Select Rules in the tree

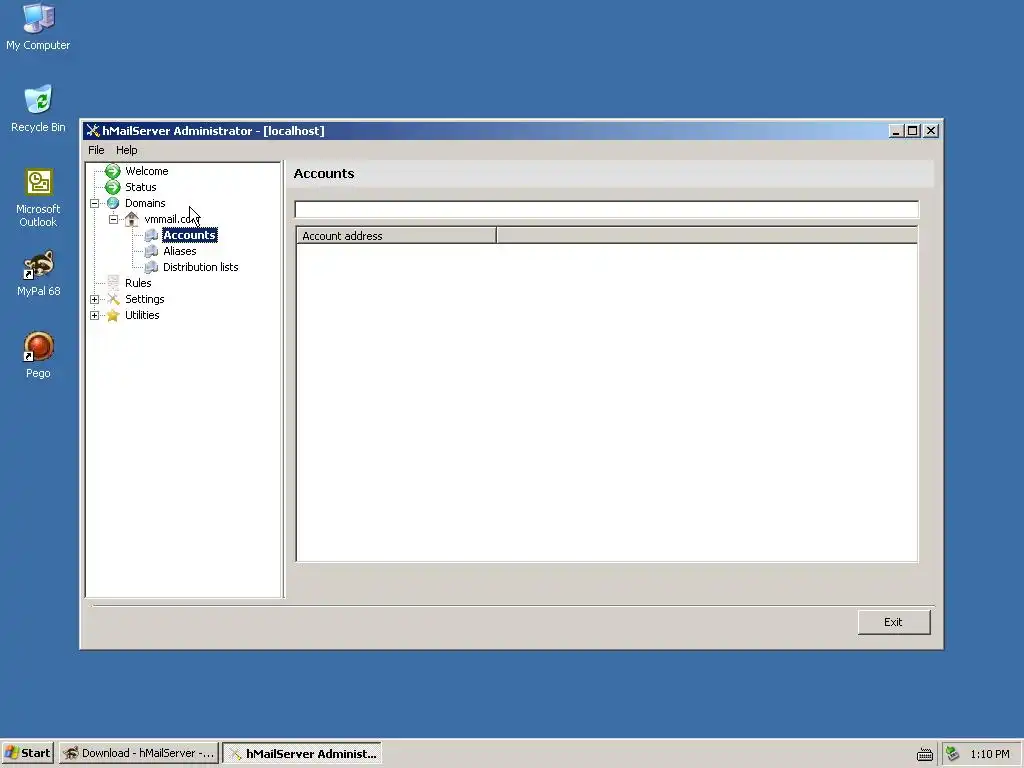tap(138, 283)
